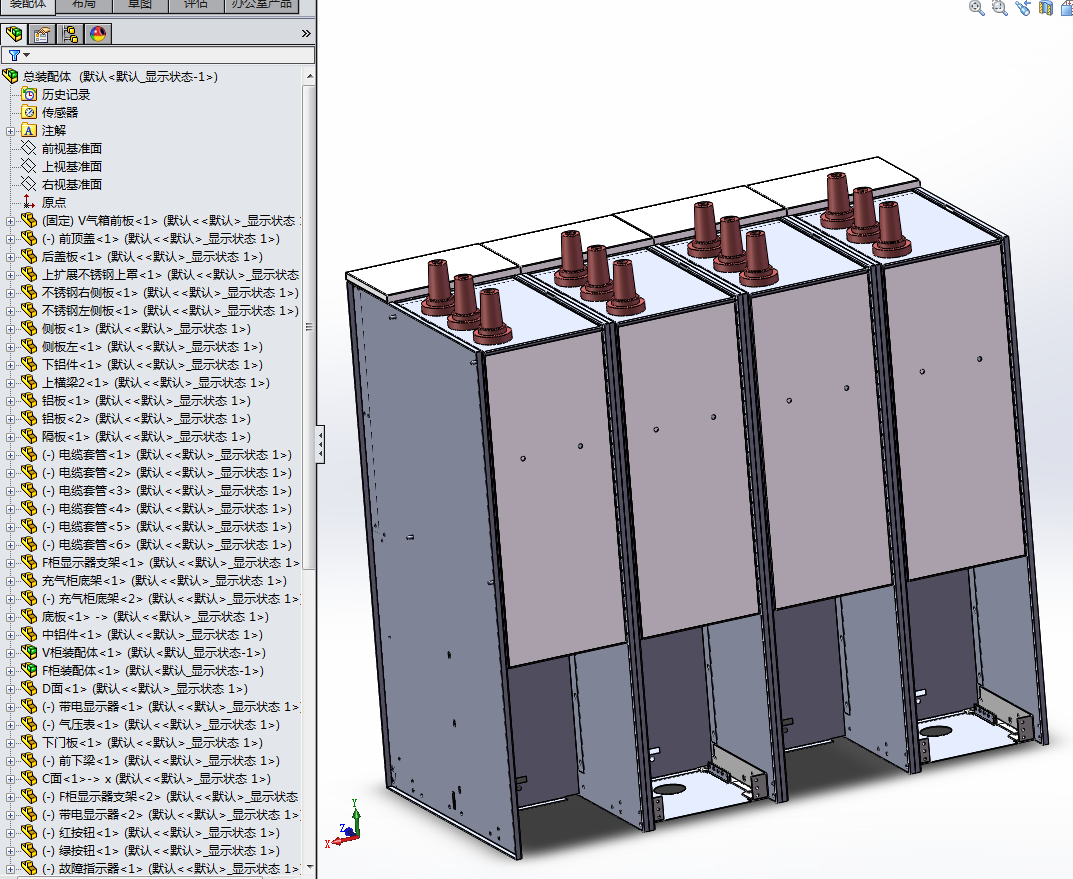Expand the V柜装配体<1> subassembly node

(x=10, y=653)
